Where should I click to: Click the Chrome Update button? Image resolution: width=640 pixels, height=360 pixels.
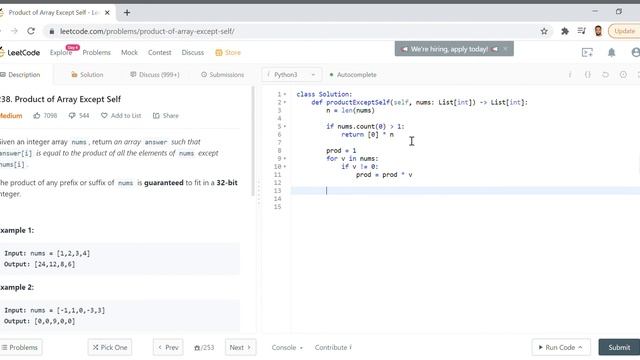[x=624, y=31]
